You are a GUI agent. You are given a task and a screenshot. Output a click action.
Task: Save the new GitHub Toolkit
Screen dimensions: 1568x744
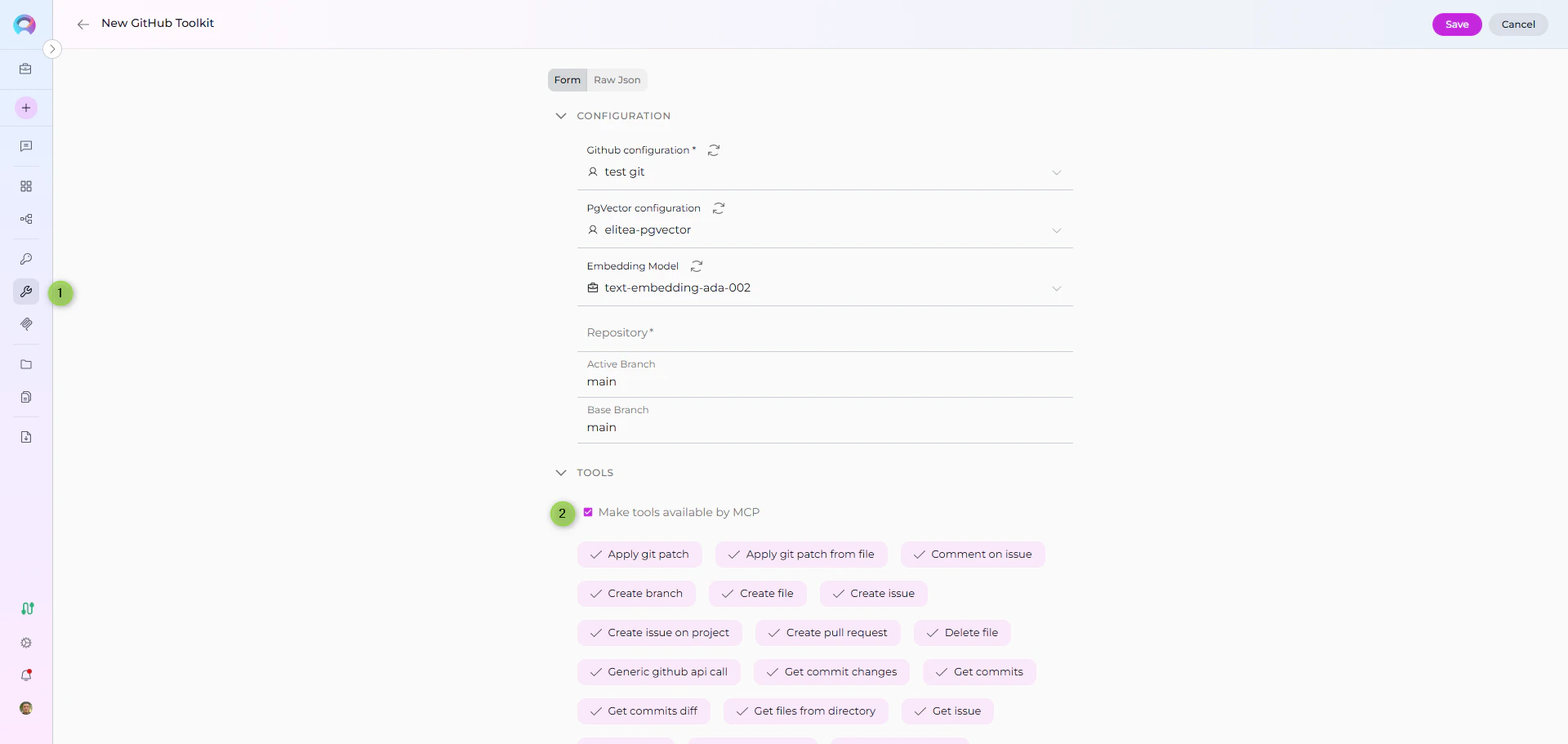(x=1457, y=25)
